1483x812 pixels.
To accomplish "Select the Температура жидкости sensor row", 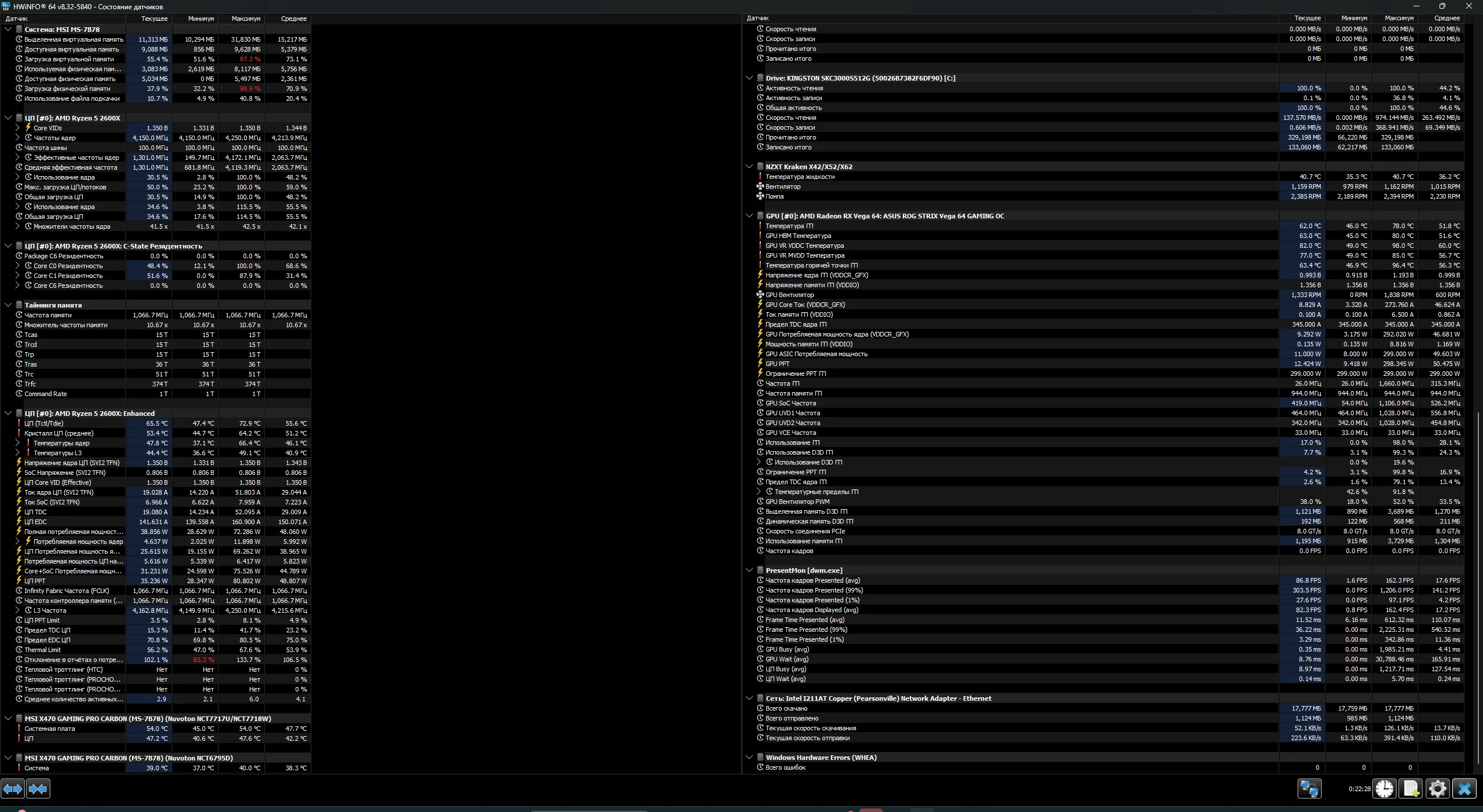I will (800, 177).
